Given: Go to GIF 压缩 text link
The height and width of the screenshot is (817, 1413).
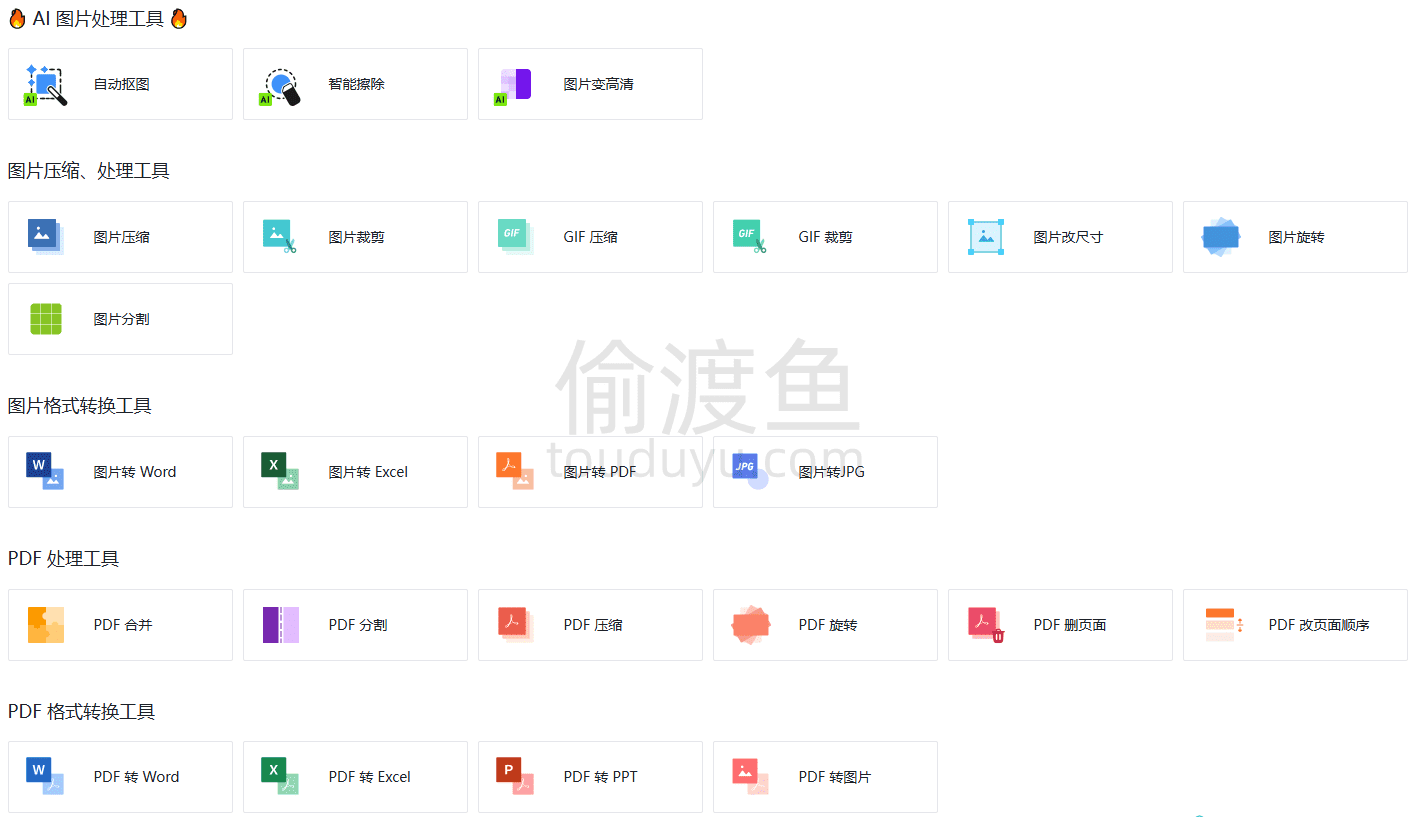Looking at the screenshot, I should 591,238.
